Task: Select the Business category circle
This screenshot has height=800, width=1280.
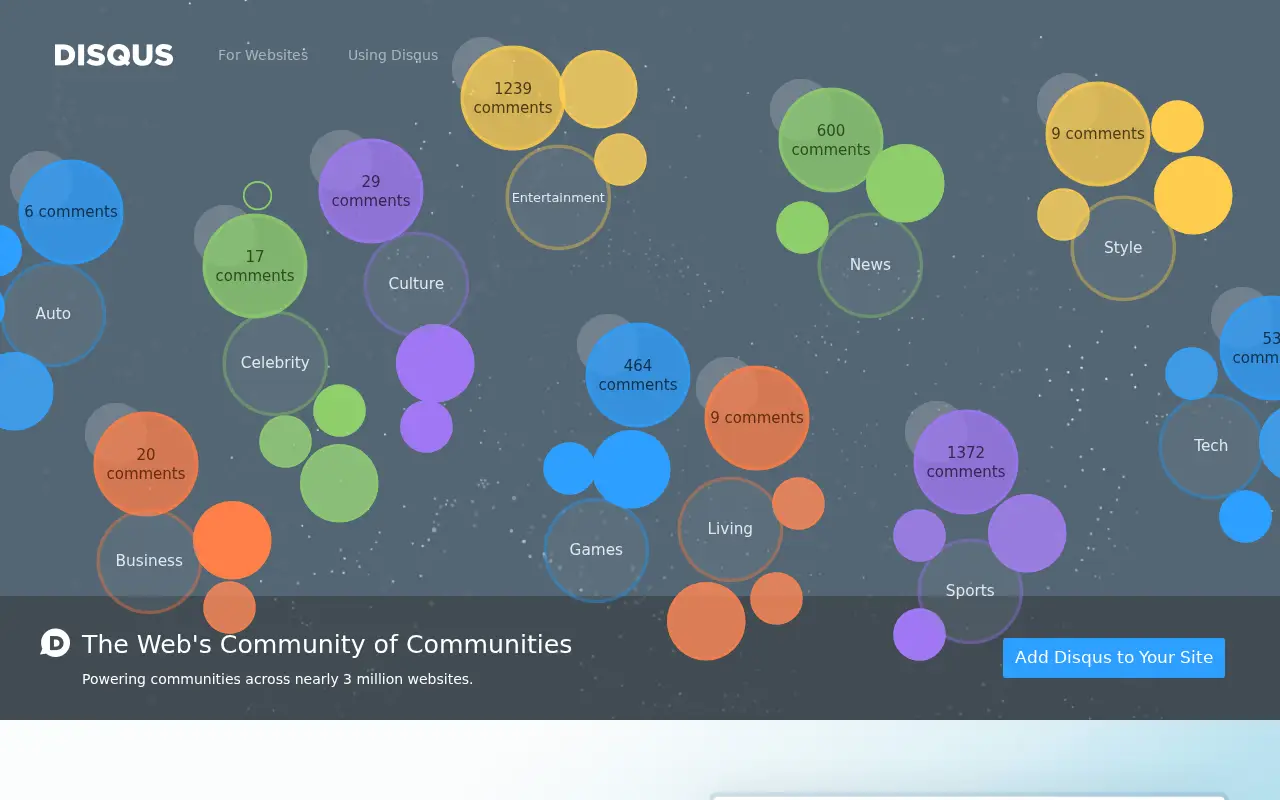Action: [149, 561]
